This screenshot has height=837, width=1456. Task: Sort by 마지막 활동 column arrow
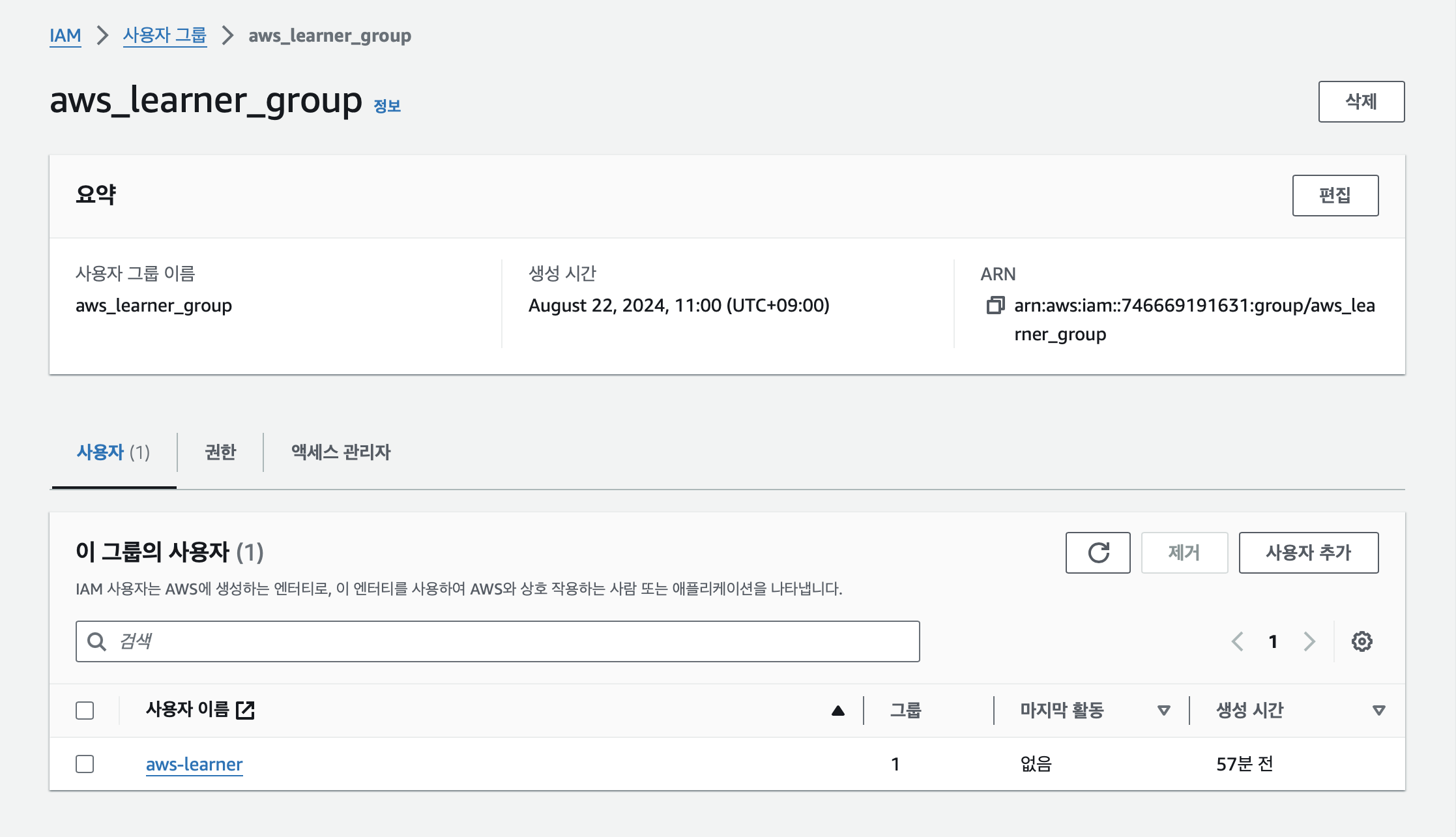coord(1164,711)
